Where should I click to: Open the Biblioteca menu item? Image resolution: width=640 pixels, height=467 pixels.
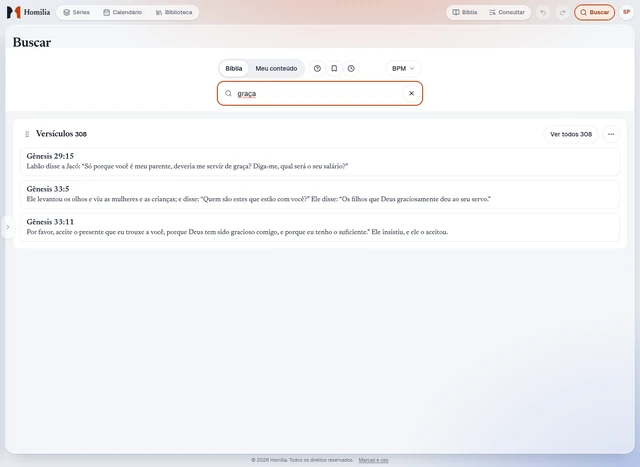pyautogui.click(x=174, y=12)
